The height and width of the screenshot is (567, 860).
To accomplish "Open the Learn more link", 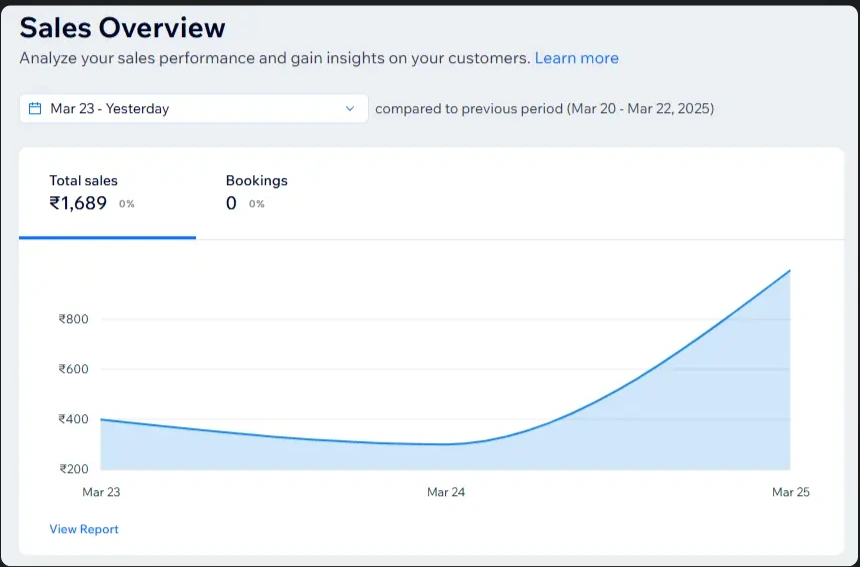I will pos(576,58).
